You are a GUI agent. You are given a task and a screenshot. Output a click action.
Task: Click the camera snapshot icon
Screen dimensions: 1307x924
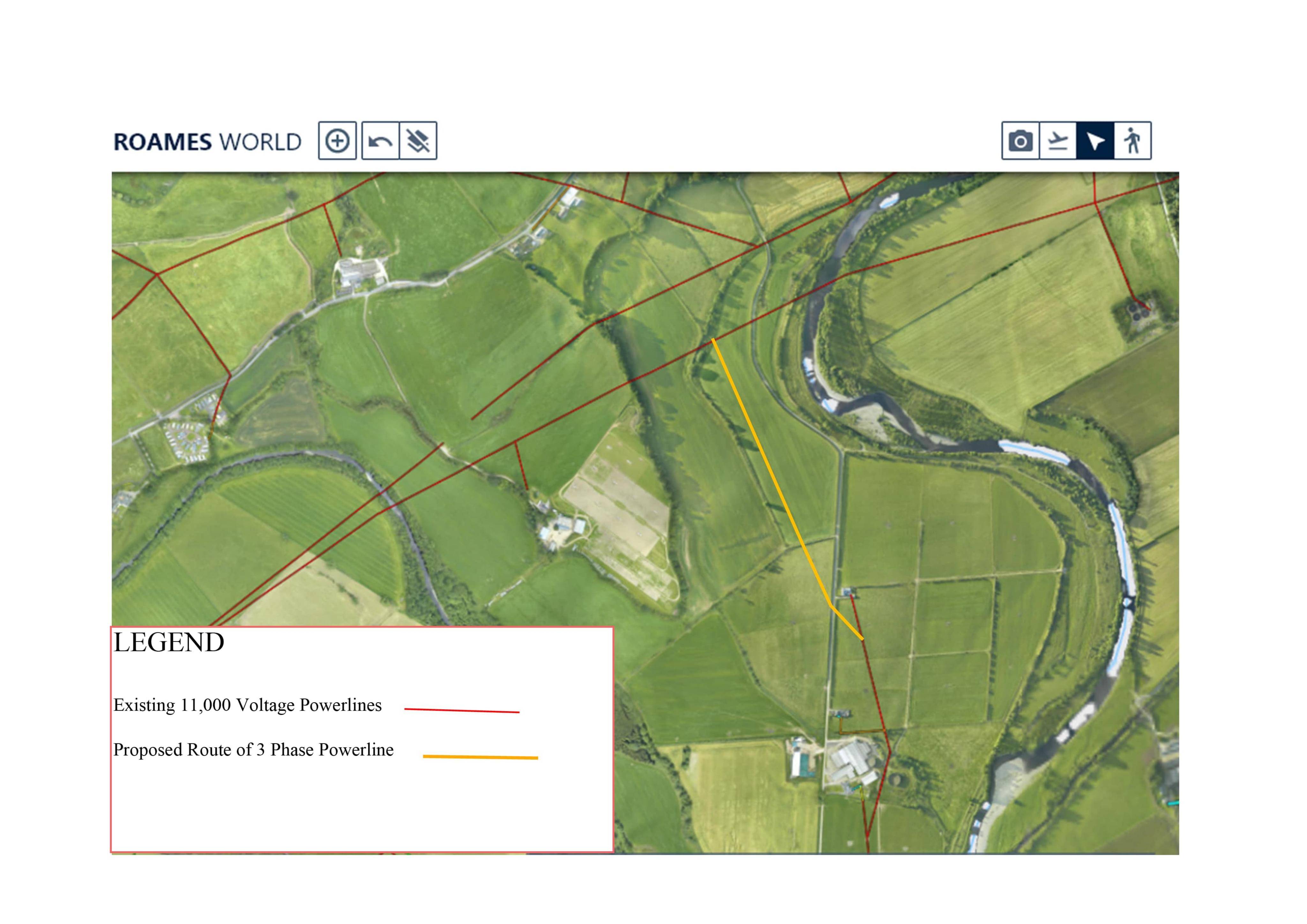1020,141
